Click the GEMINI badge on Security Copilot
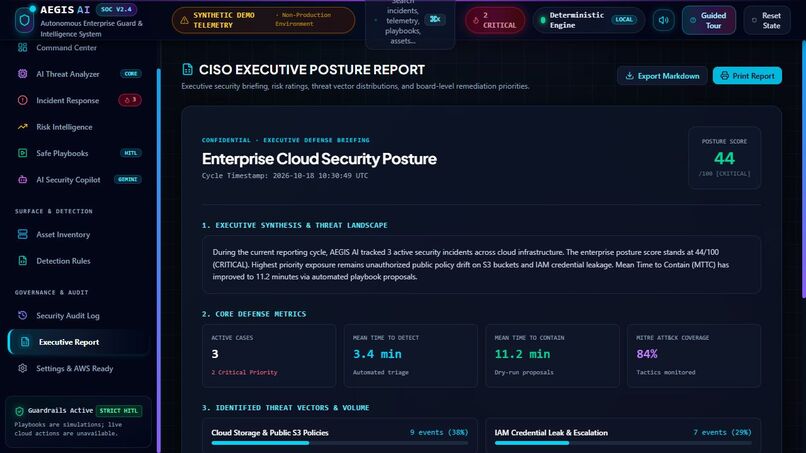The image size is (806, 453). click(127, 179)
